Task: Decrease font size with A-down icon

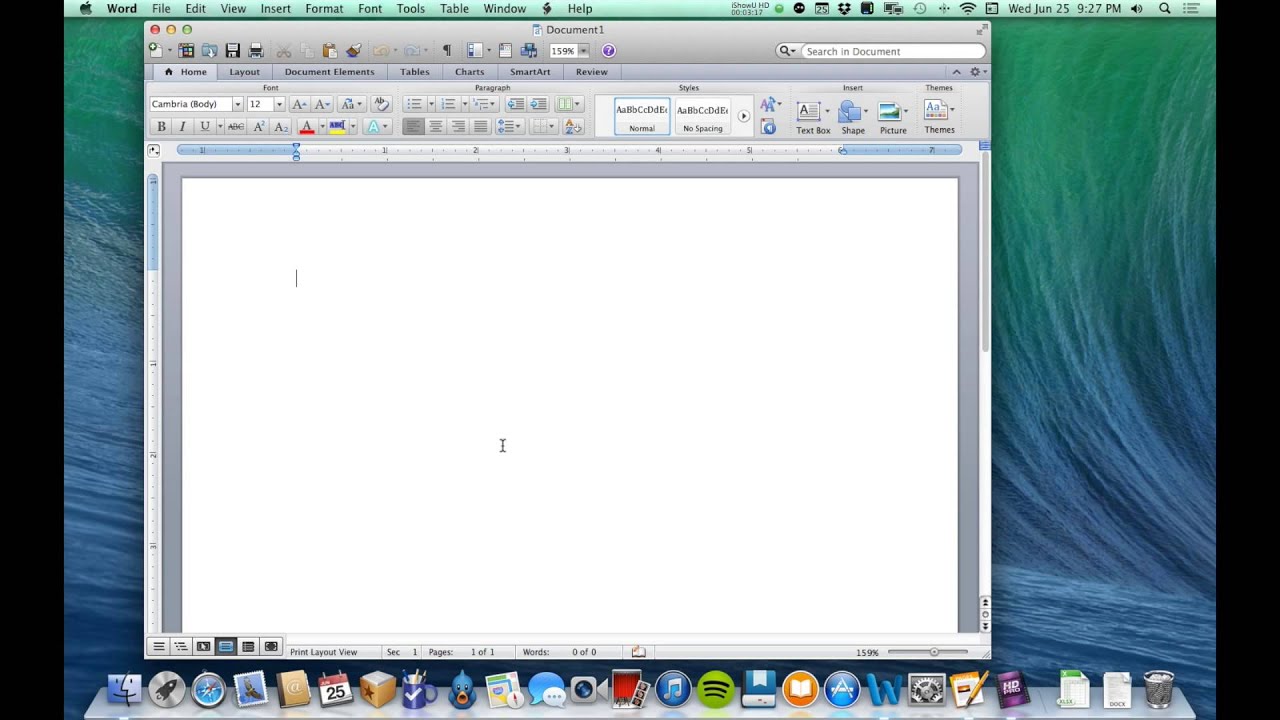Action: point(322,104)
